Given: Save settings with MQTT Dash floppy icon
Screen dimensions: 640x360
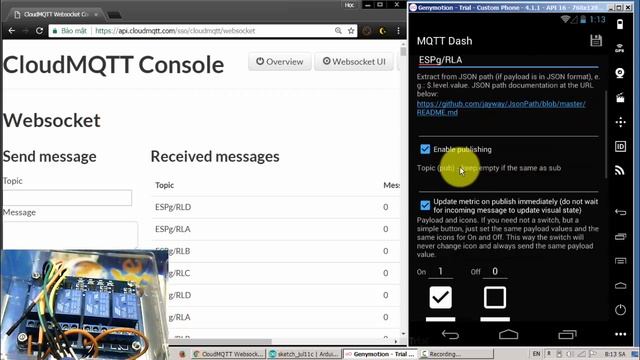Looking at the screenshot, I should point(596,40).
